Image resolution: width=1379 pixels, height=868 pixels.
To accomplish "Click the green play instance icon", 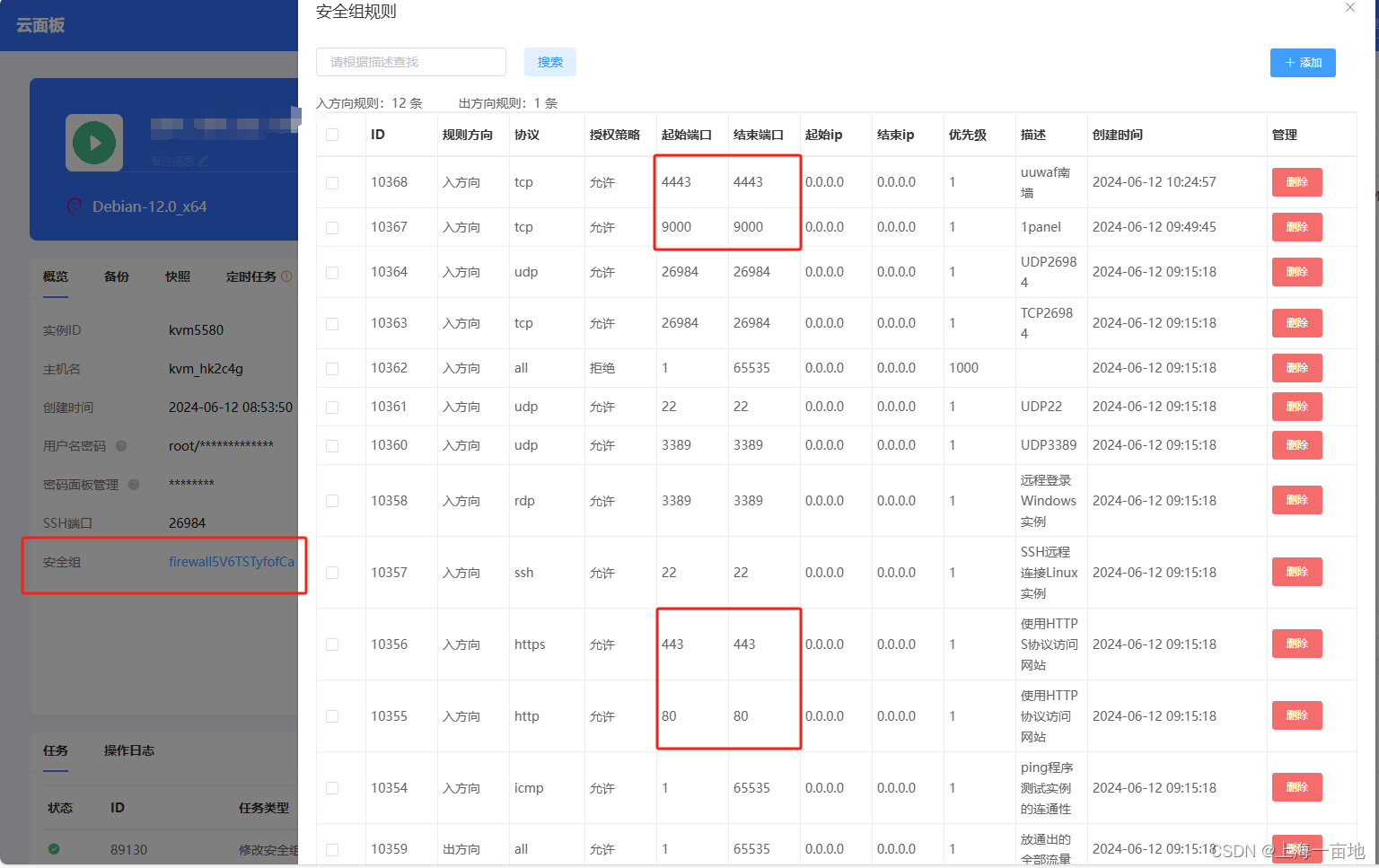I will pos(94,143).
